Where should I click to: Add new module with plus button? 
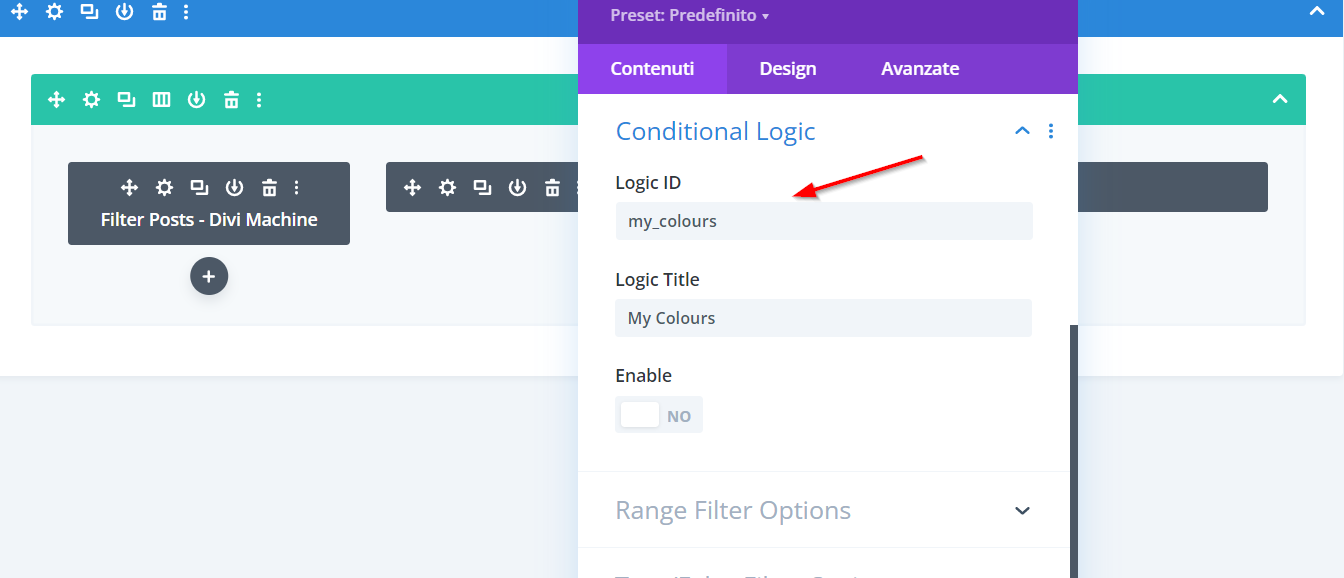coord(209,276)
